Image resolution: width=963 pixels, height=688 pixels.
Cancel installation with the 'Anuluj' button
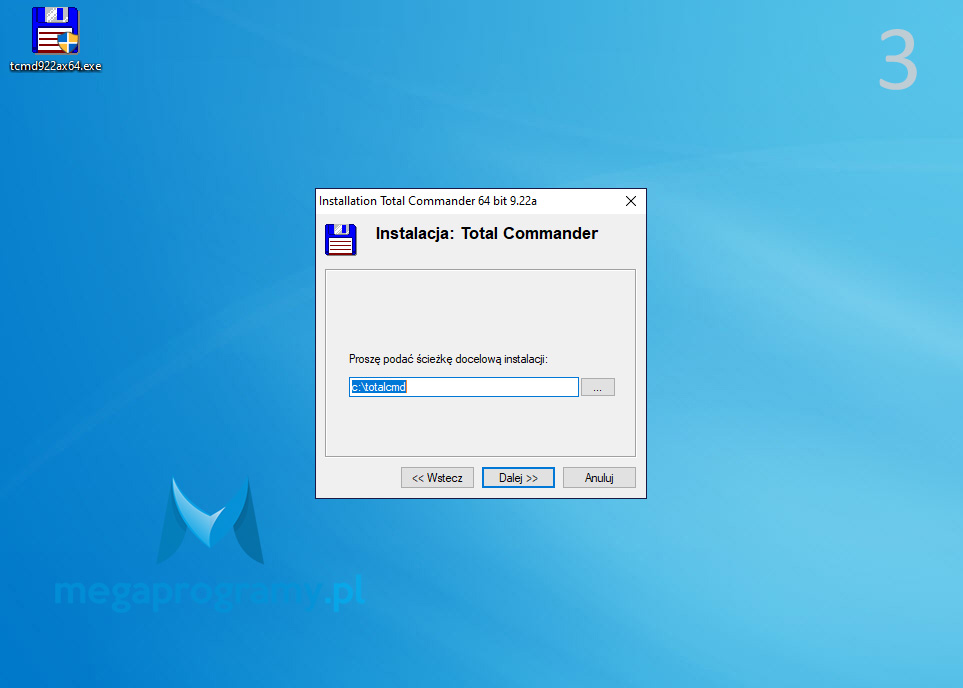click(599, 478)
